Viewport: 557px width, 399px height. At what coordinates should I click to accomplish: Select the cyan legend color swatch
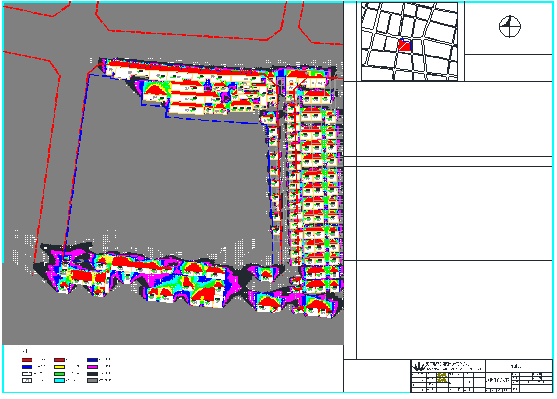click(x=59, y=380)
